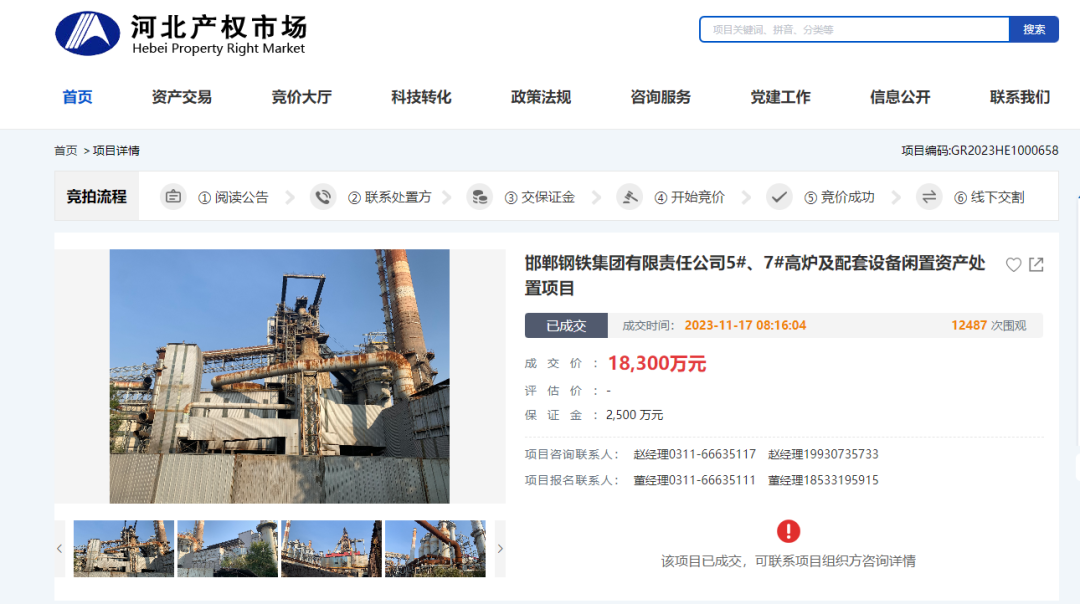Click the ③ 交保证金 step label
Screen dimensions: 1080x604
(x=539, y=198)
